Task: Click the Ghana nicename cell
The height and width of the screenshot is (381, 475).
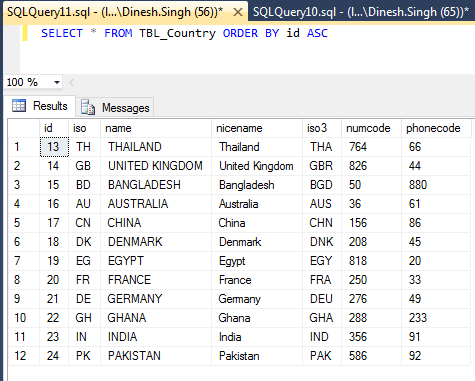Action: (257, 318)
